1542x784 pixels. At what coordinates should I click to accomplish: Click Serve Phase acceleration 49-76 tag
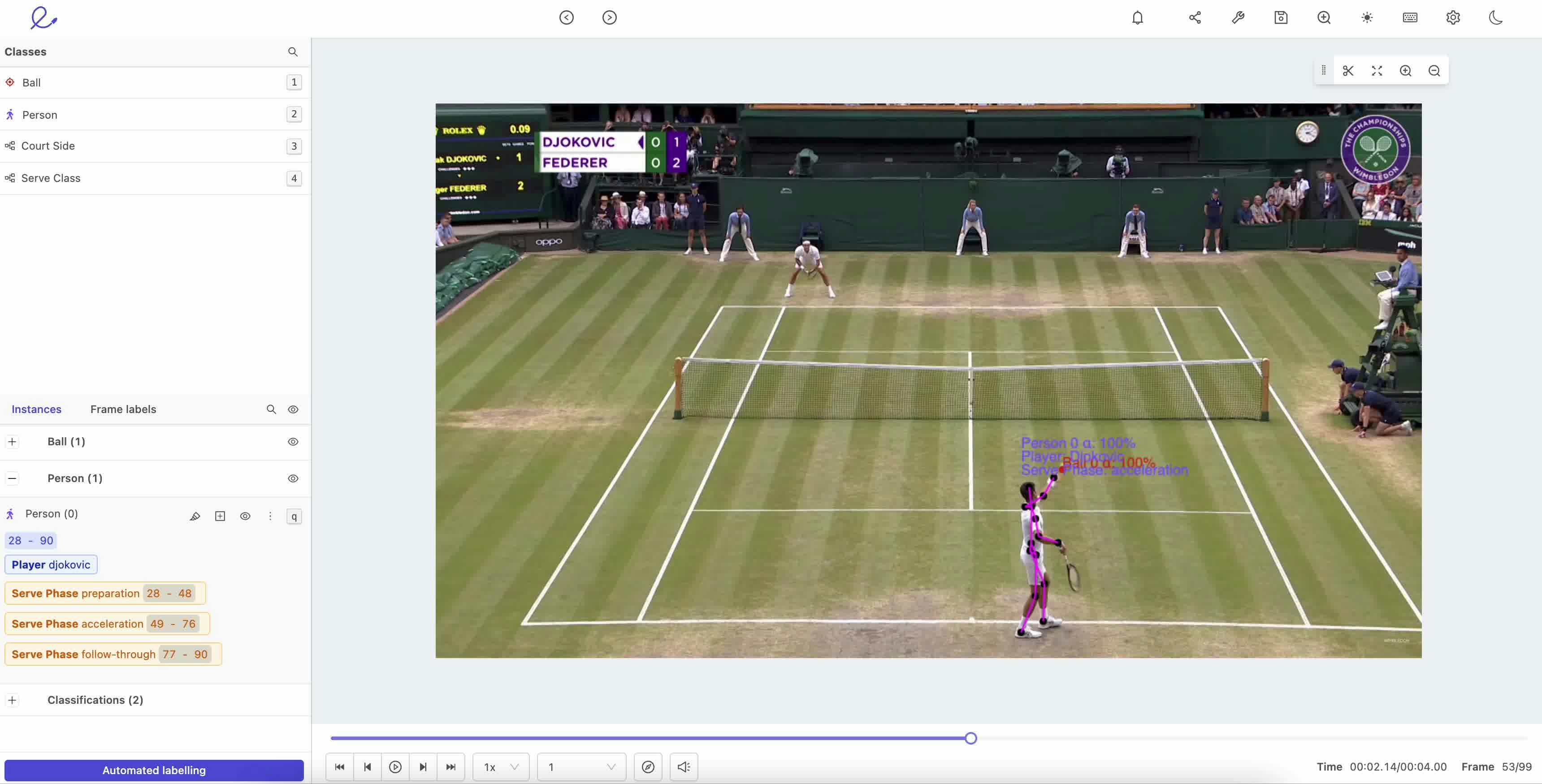click(107, 624)
